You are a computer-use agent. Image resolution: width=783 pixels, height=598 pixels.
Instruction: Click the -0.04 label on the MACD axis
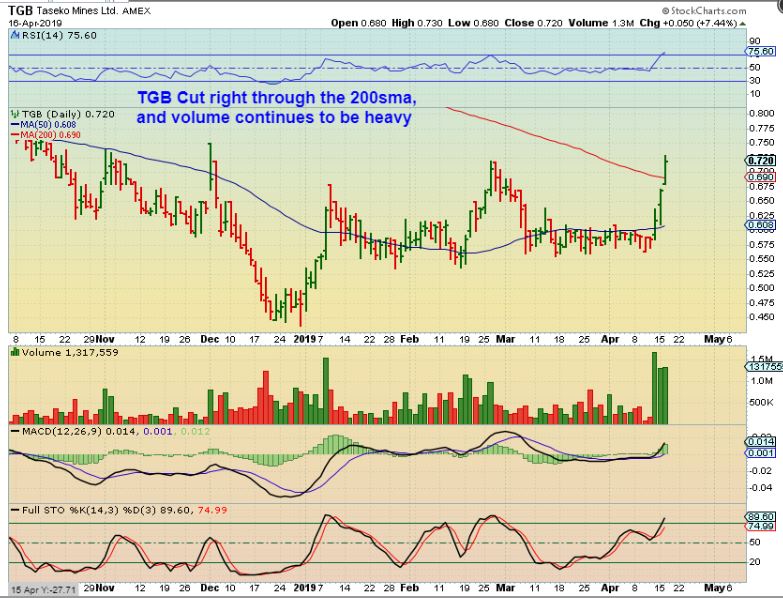tap(760, 487)
